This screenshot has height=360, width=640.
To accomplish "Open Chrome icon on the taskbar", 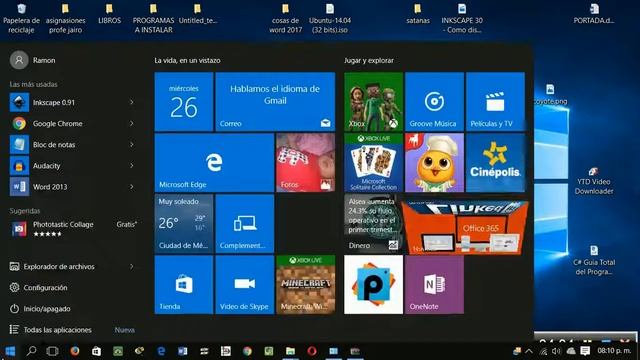I will [247, 351].
